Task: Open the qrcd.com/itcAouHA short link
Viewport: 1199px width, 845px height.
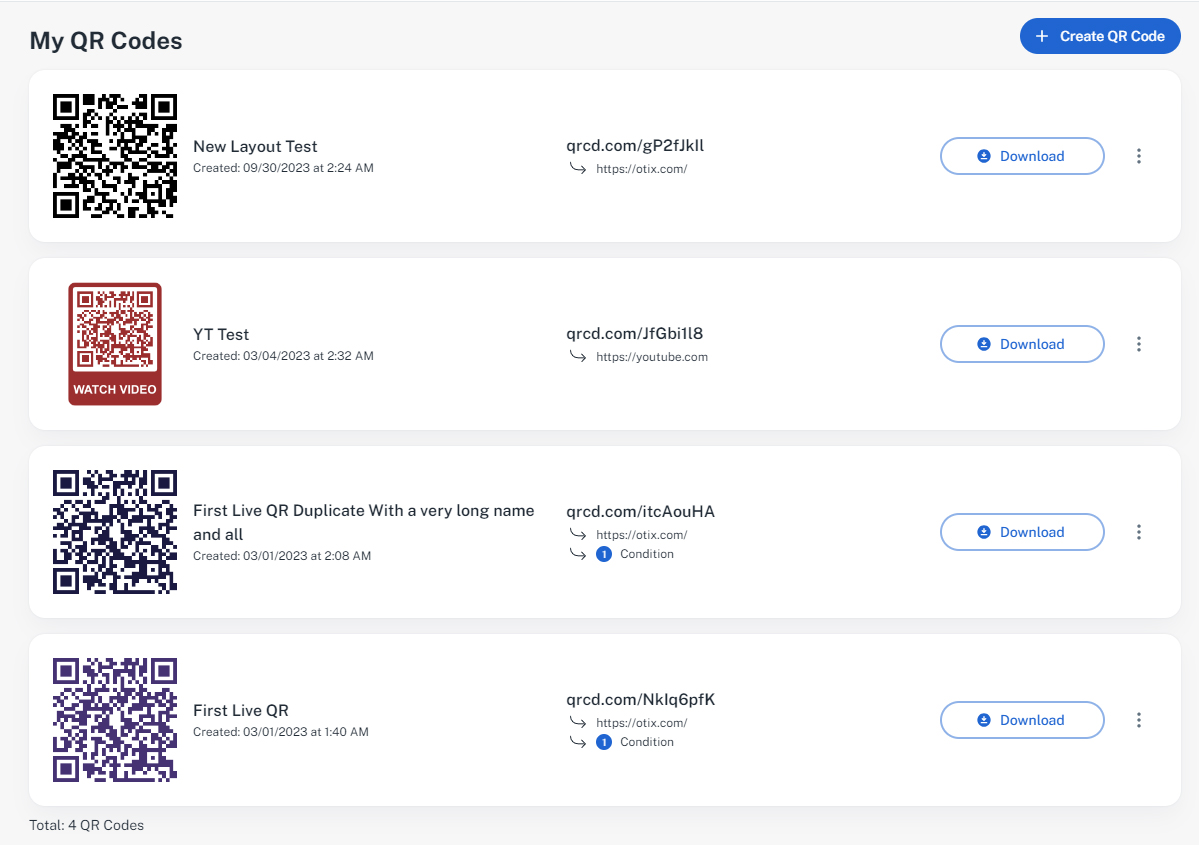Action: (640, 511)
